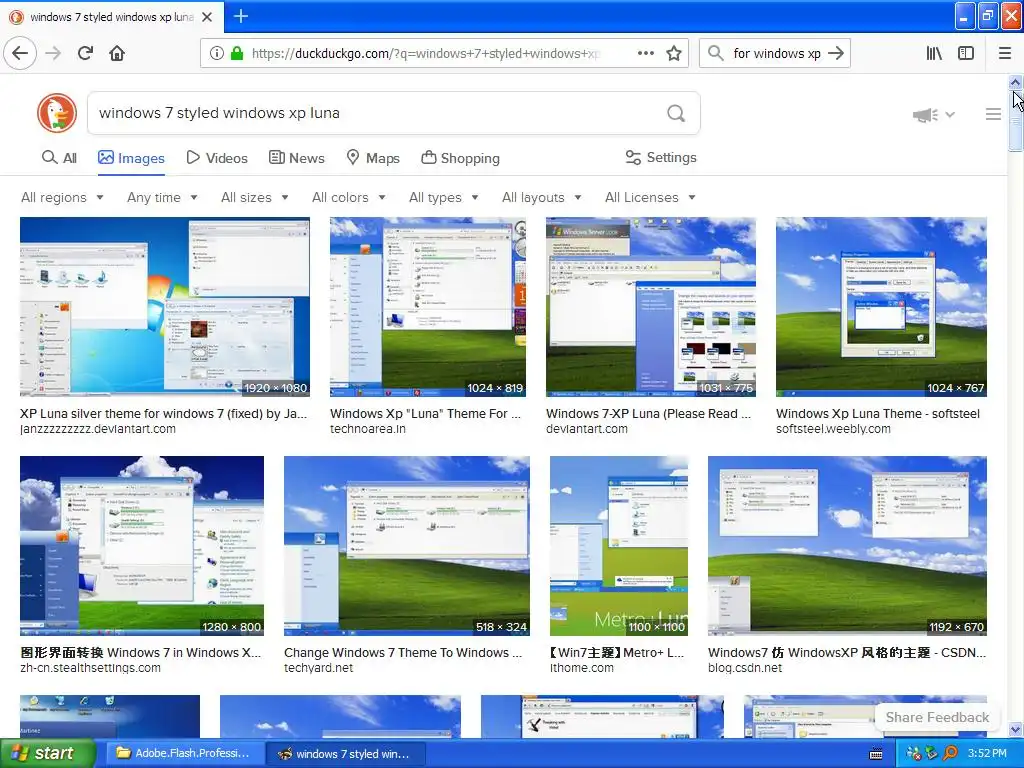Open the Firefox hamburger menu
This screenshot has width=1024, height=768.
[x=1004, y=53]
